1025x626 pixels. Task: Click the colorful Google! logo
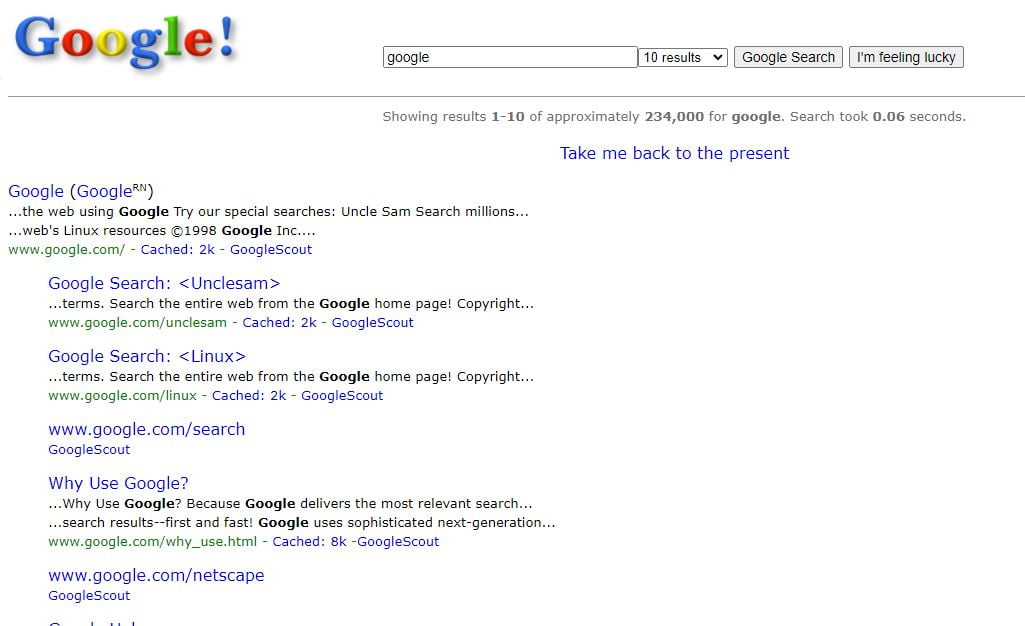coord(124,41)
